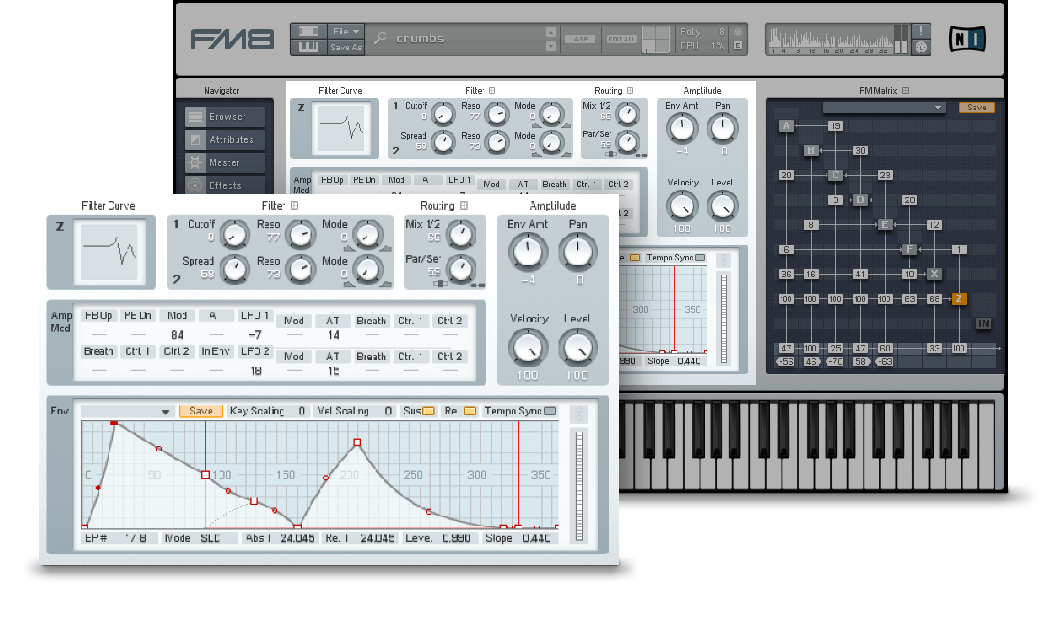Click the Master sun icon in Navigator
The height and width of the screenshot is (640, 1040).
tap(195, 162)
